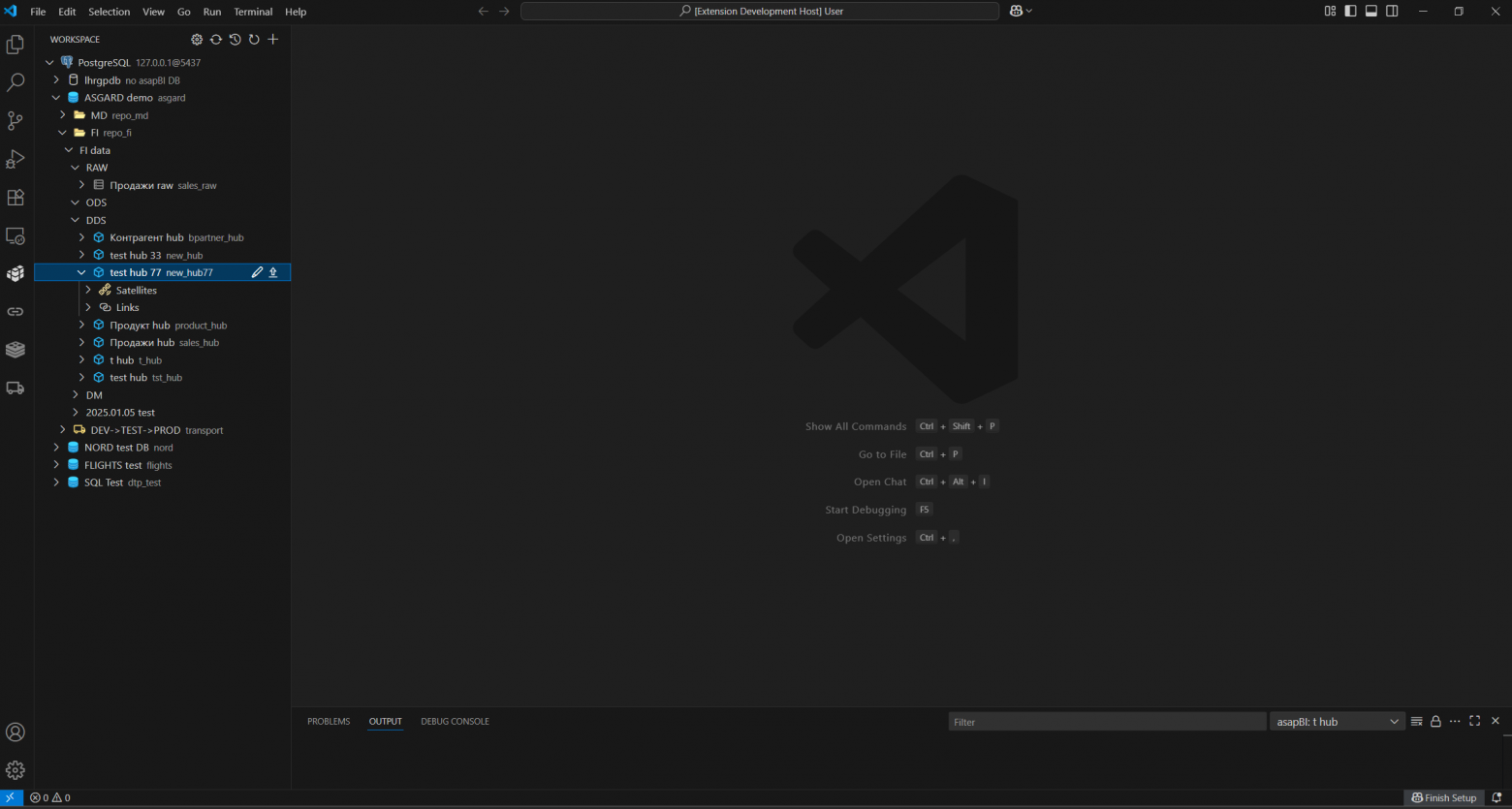The width and height of the screenshot is (1512, 809).
Task: Toggle the bottom panel visibility
Action: tap(1371, 11)
